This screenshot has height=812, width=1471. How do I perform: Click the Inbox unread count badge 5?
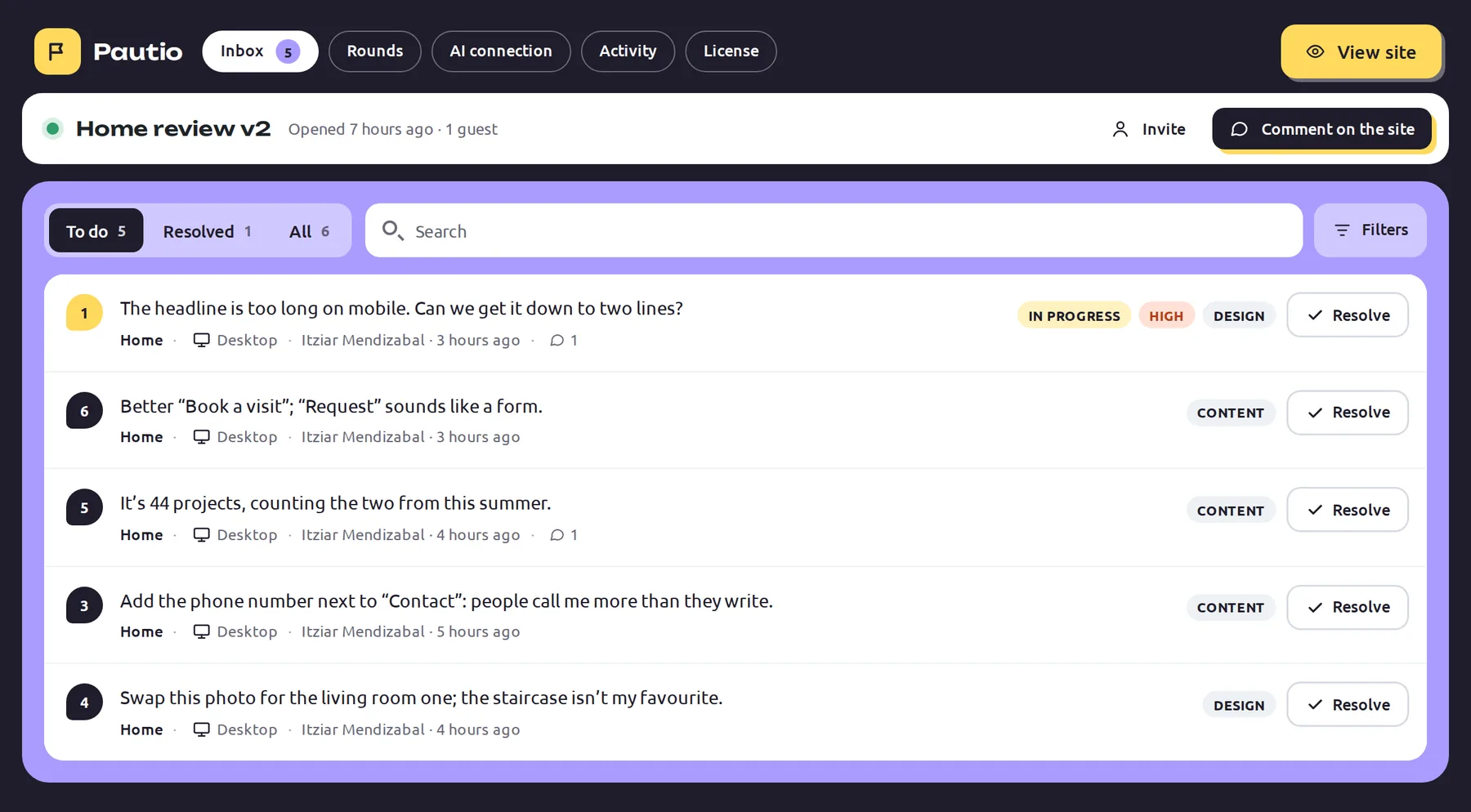pyautogui.click(x=288, y=51)
